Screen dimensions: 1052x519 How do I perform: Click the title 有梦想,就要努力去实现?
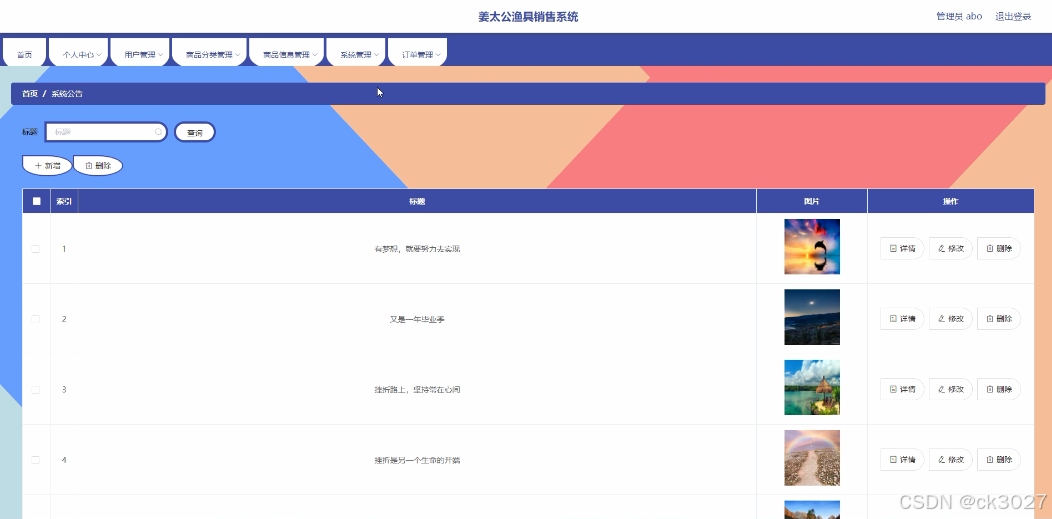click(417, 249)
